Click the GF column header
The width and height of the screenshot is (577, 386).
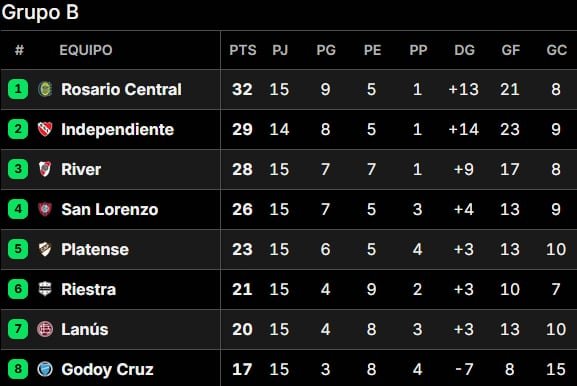pyautogui.click(x=510, y=50)
